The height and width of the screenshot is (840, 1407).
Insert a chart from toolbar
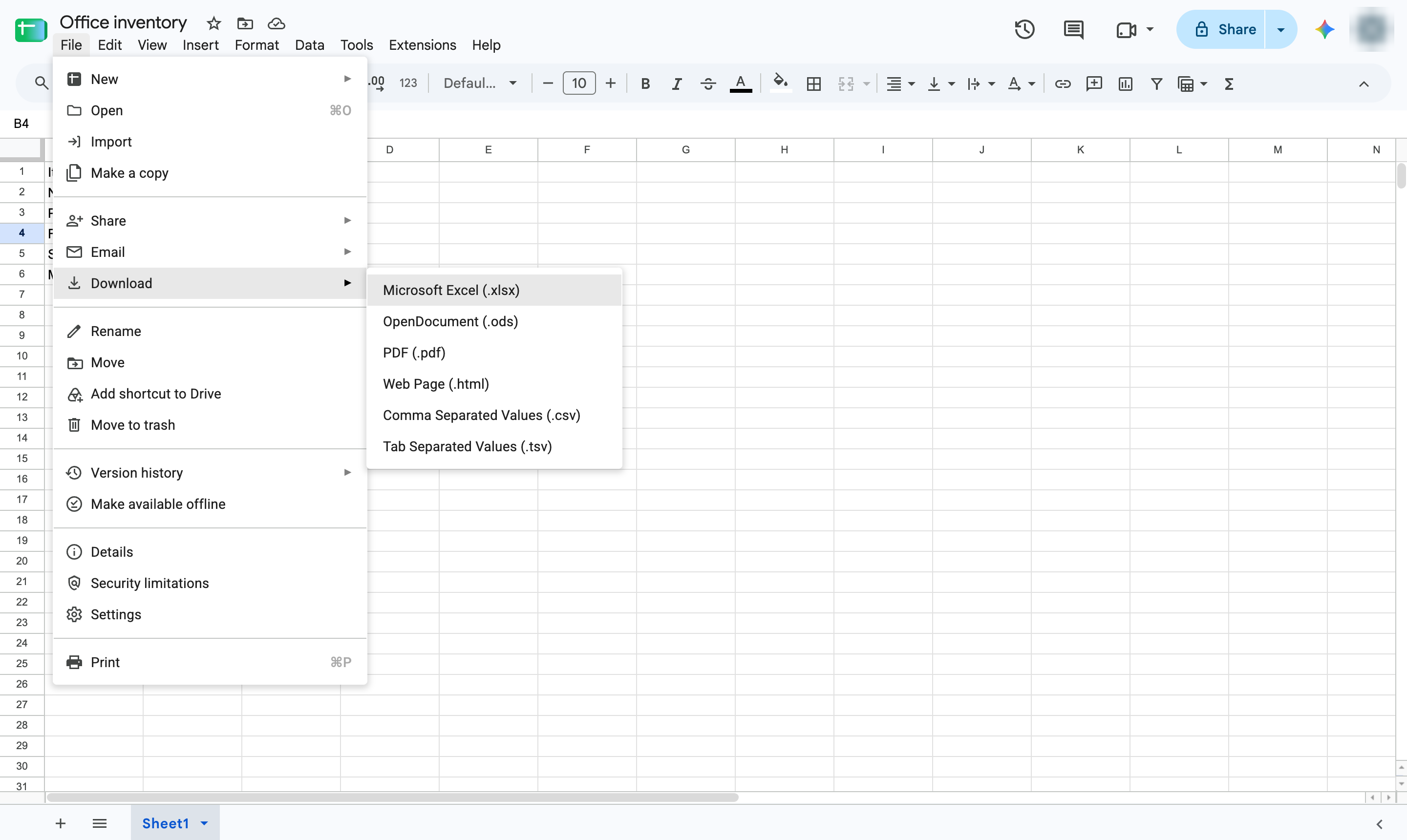pos(1125,84)
